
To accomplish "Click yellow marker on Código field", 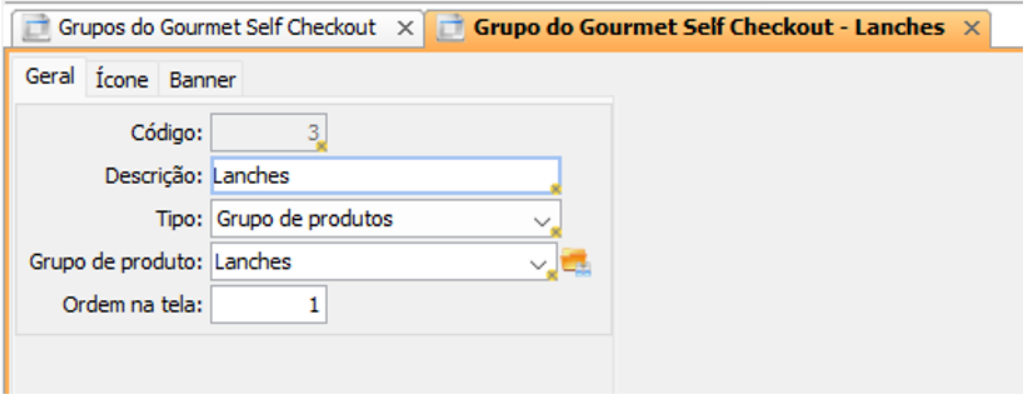I will 321,146.
